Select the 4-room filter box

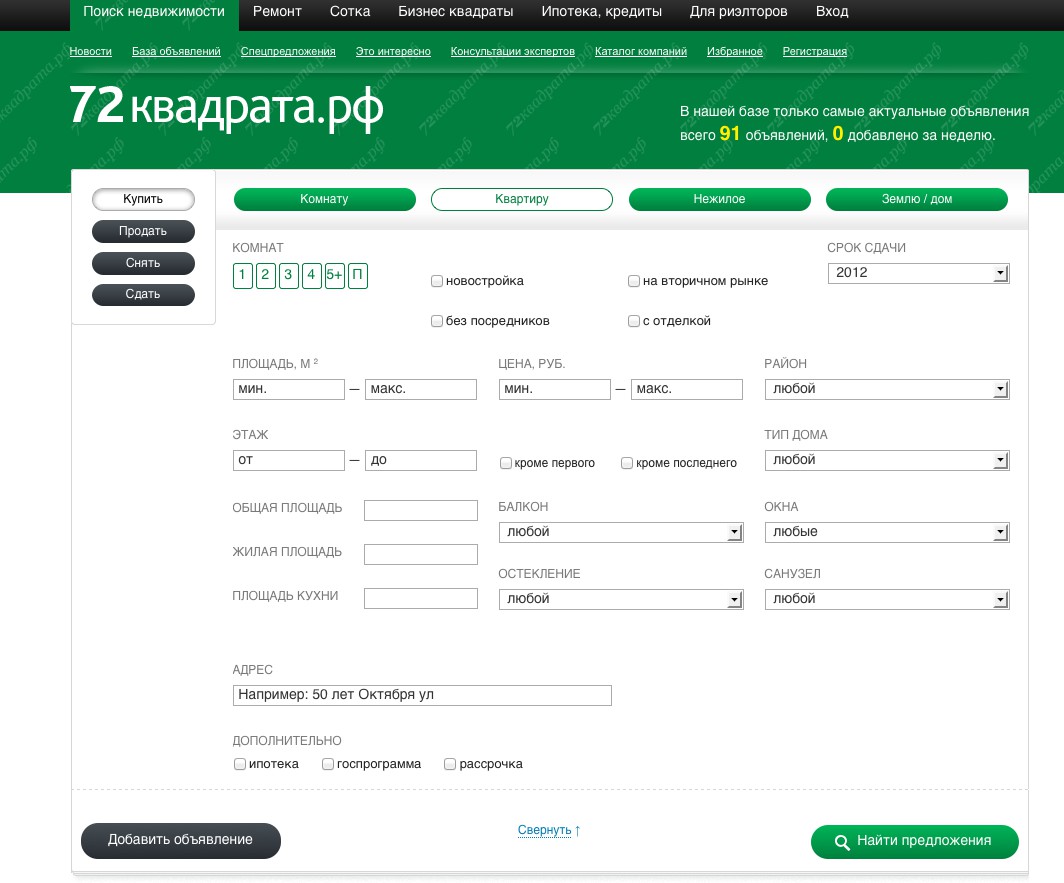pos(311,276)
